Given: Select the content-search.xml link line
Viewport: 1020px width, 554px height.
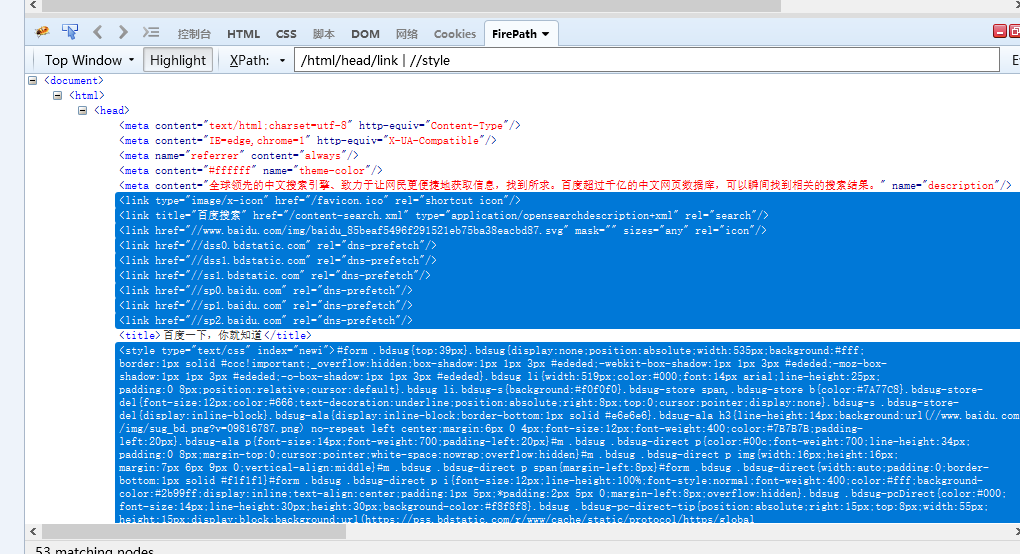Looking at the screenshot, I should point(444,215).
